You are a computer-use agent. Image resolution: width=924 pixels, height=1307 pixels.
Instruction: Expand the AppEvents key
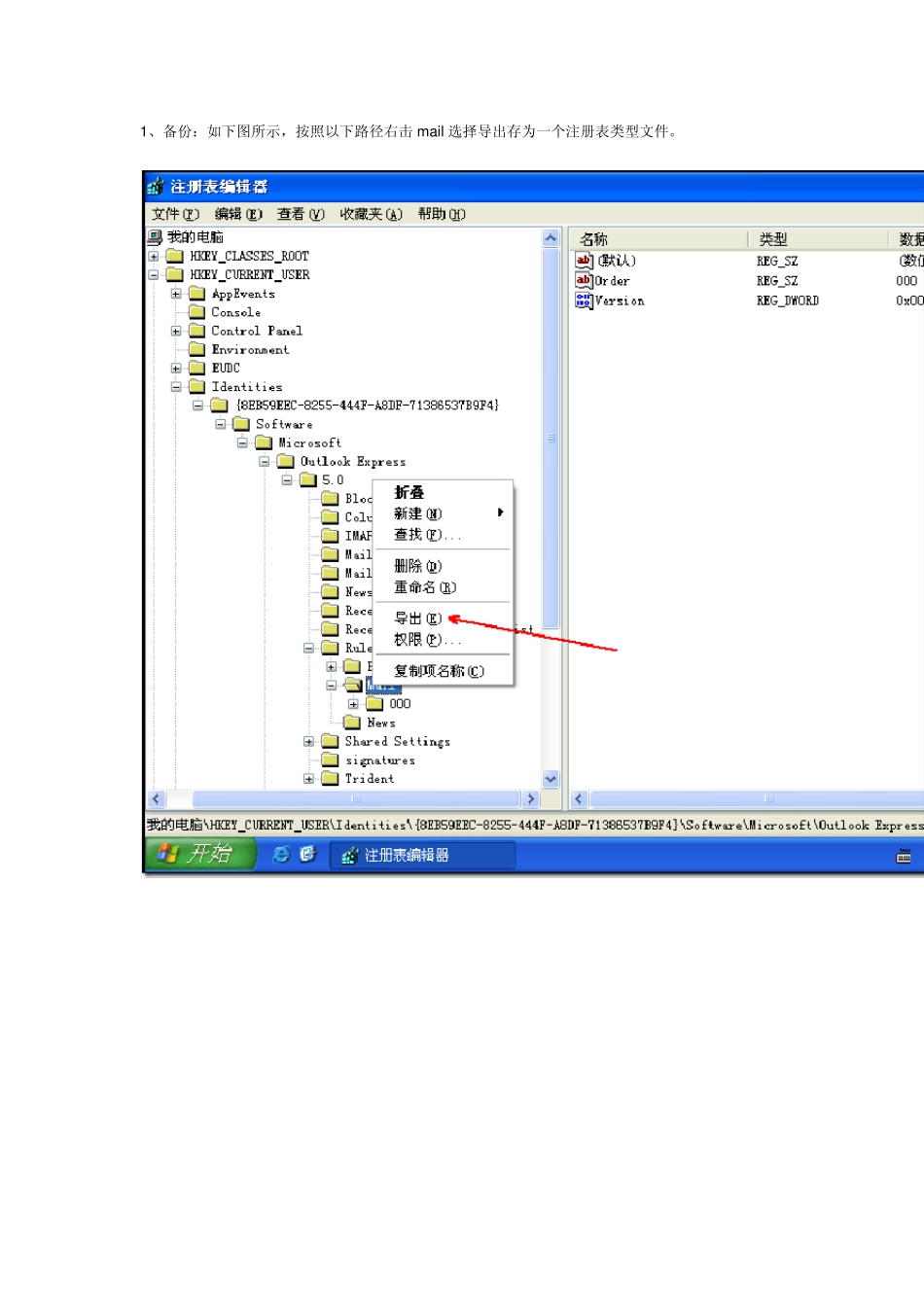176,294
